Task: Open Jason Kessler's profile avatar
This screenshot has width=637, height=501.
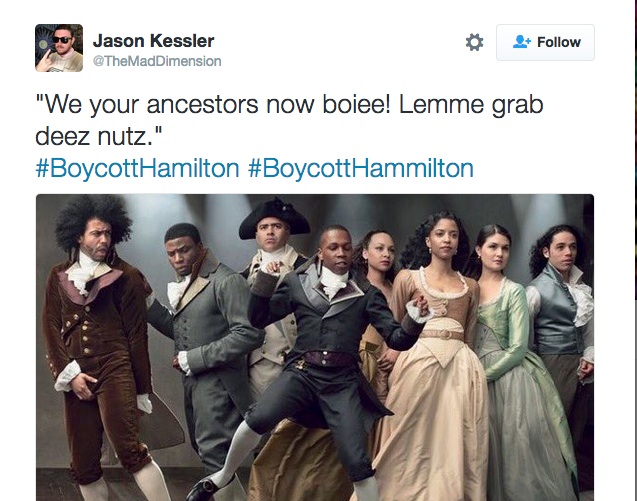Action: coord(59,48)
